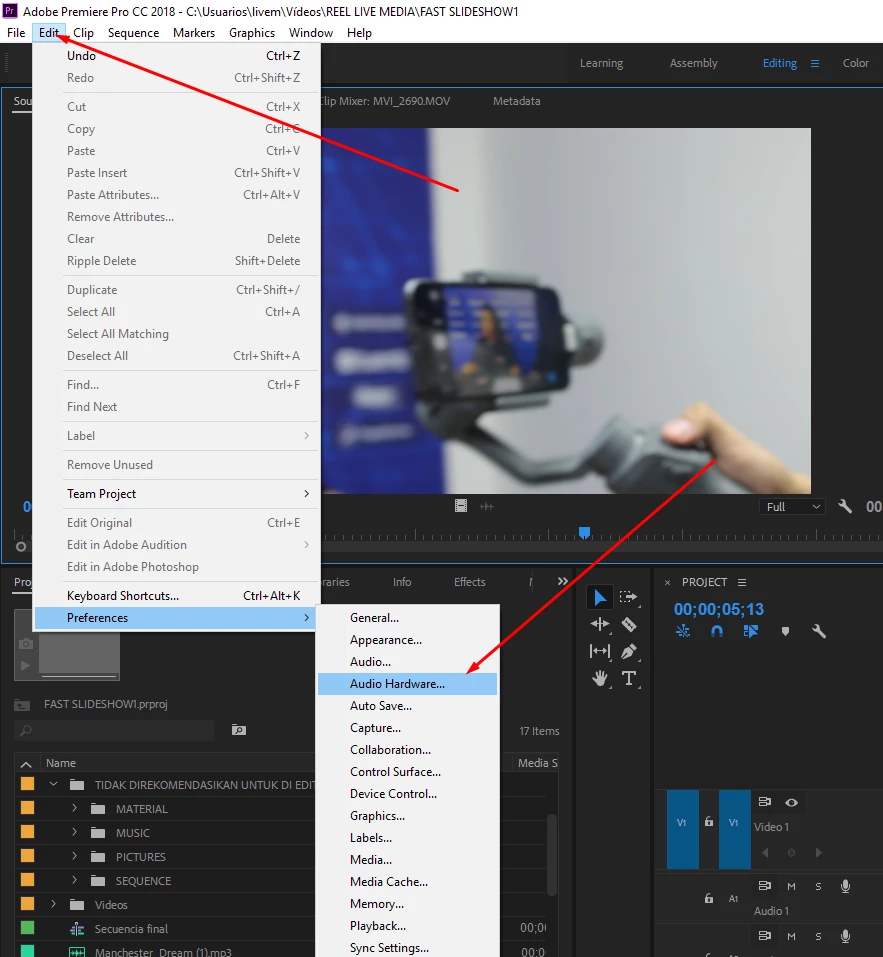Click green label swatch of Secuencia final
This screenshot has height=957, width=883.
coord(27,928)
